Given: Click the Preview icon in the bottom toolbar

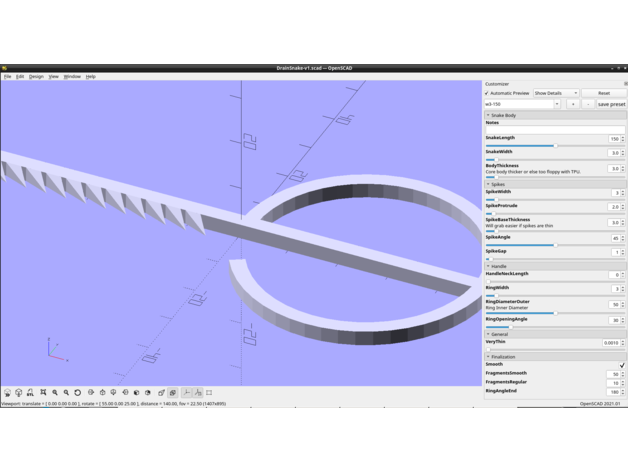Looking at the screenshot, I should [7, 393].
